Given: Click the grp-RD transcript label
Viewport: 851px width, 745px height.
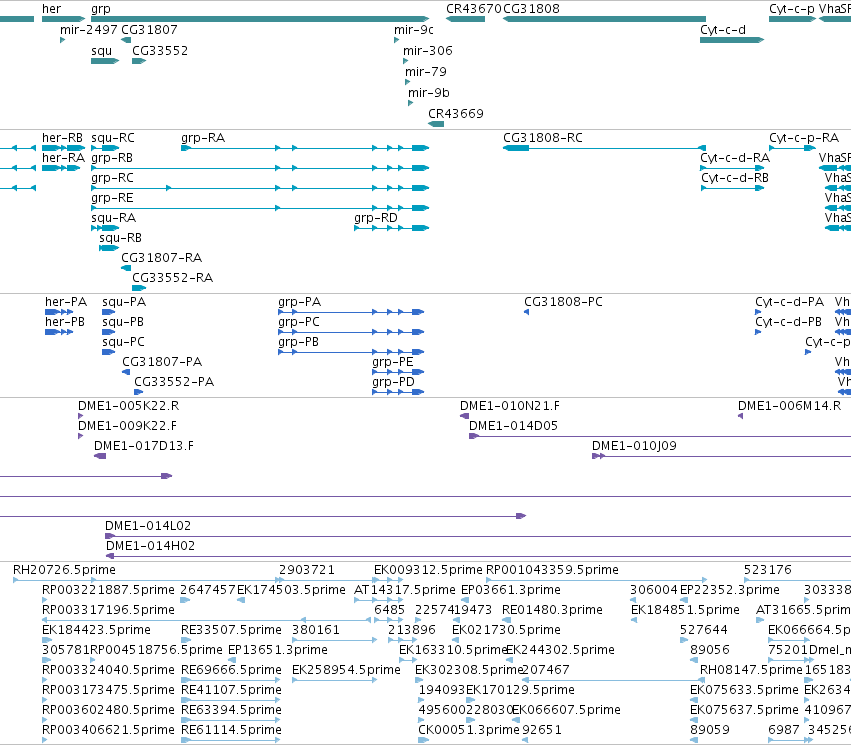Looking at the screenshot, I should [x=376, y=218].
